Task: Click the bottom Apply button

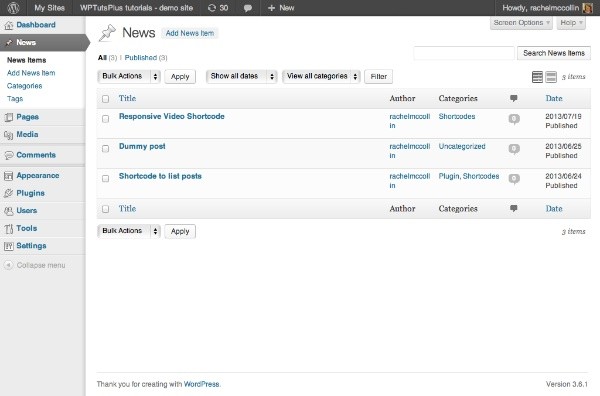Action: pyautogui.click(x=180, y=231)
